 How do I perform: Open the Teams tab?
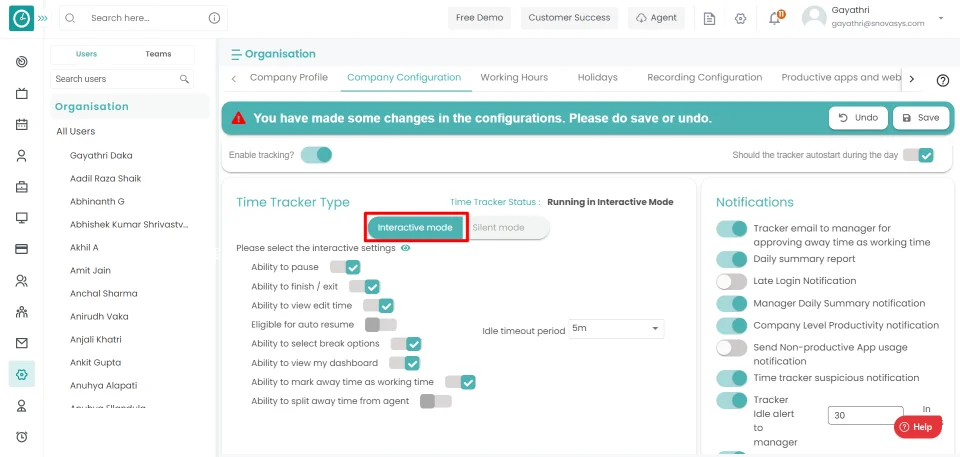[x=158, y=55]
